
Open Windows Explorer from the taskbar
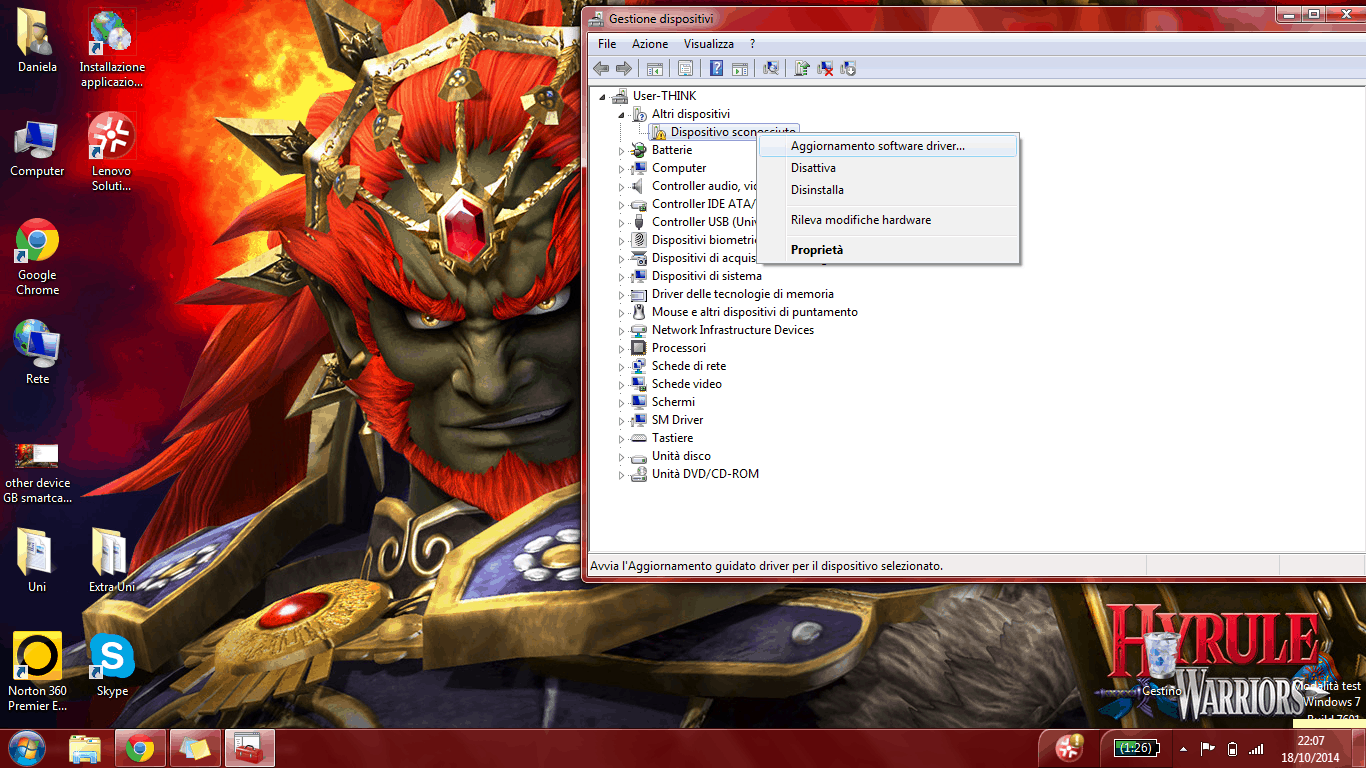86,748
